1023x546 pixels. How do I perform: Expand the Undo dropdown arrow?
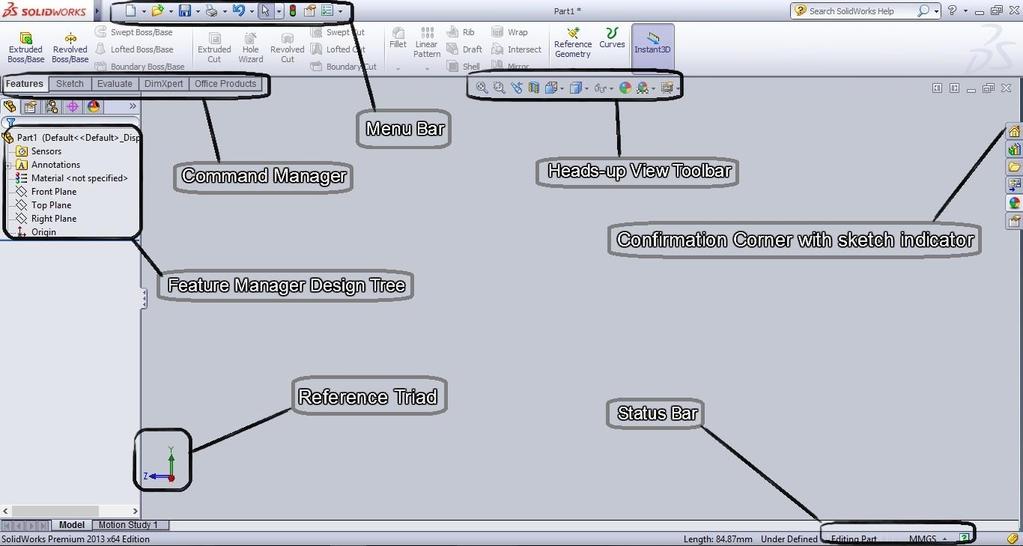[252, 11]
